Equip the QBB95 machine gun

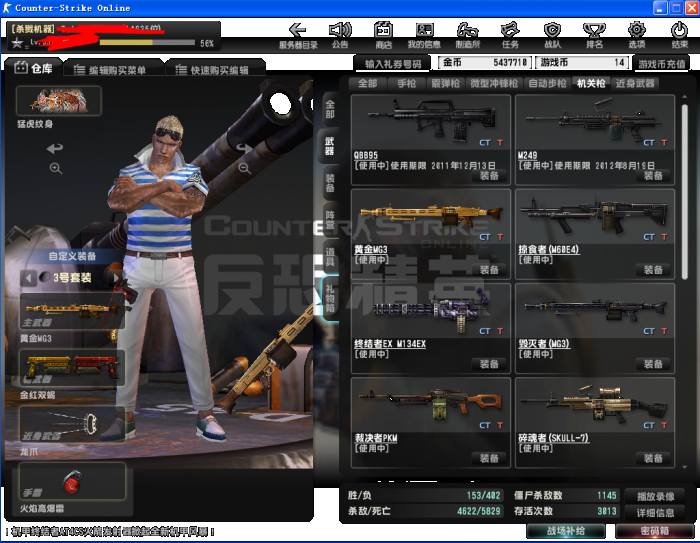489,175
